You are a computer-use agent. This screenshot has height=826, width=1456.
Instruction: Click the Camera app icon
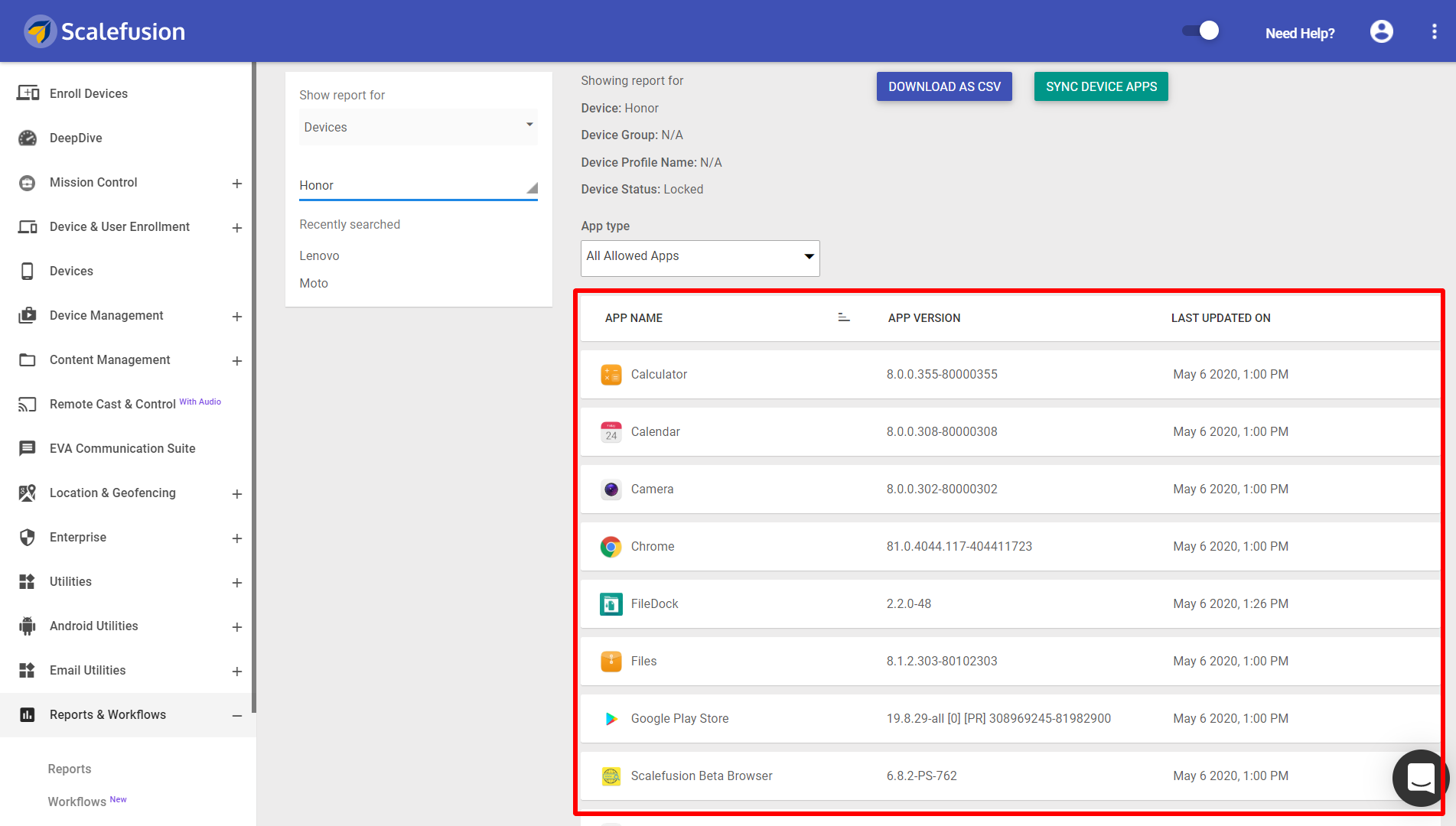tap(611, 489)
